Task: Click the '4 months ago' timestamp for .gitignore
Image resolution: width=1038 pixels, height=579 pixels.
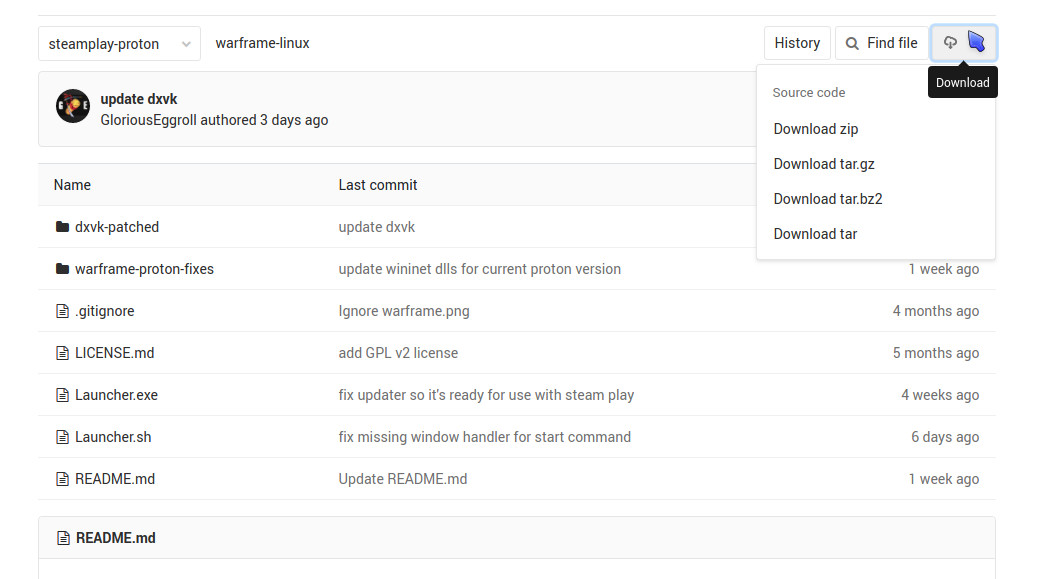Action: tap(935, 311)
